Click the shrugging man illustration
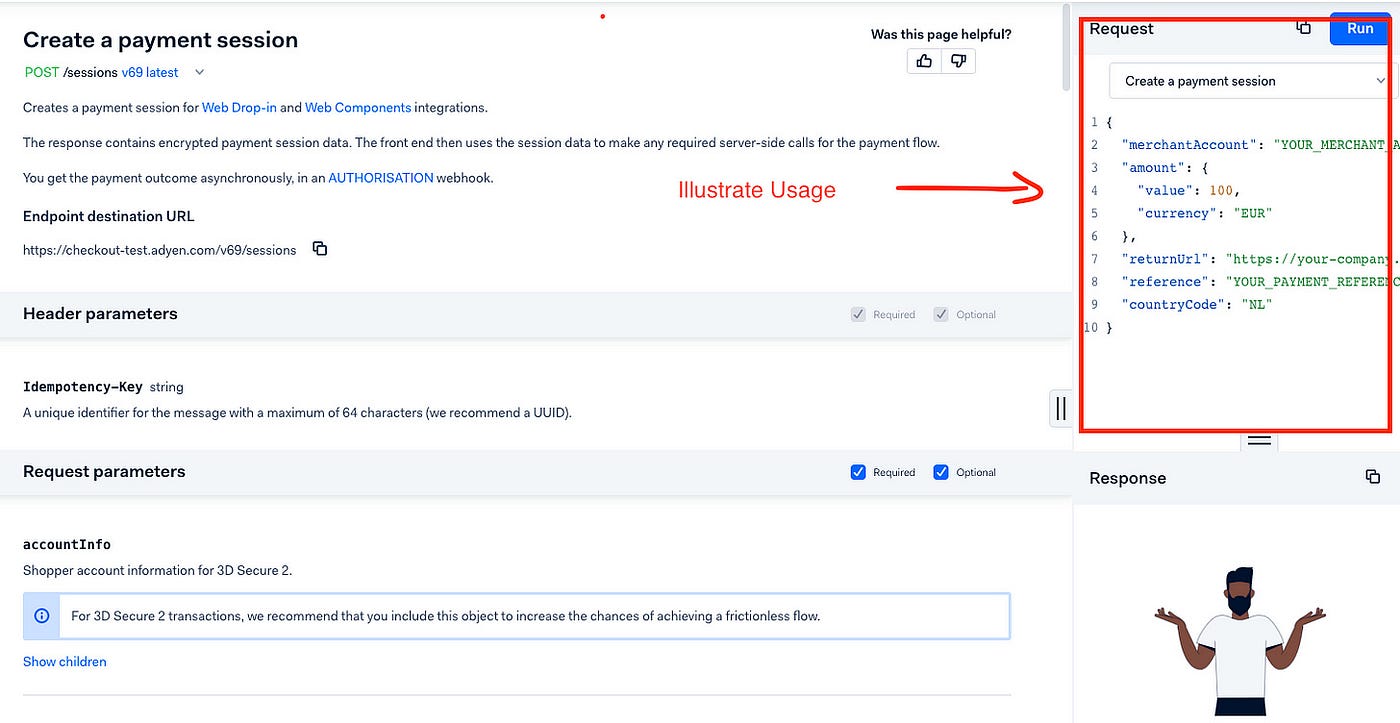 tap(1239, 643)
